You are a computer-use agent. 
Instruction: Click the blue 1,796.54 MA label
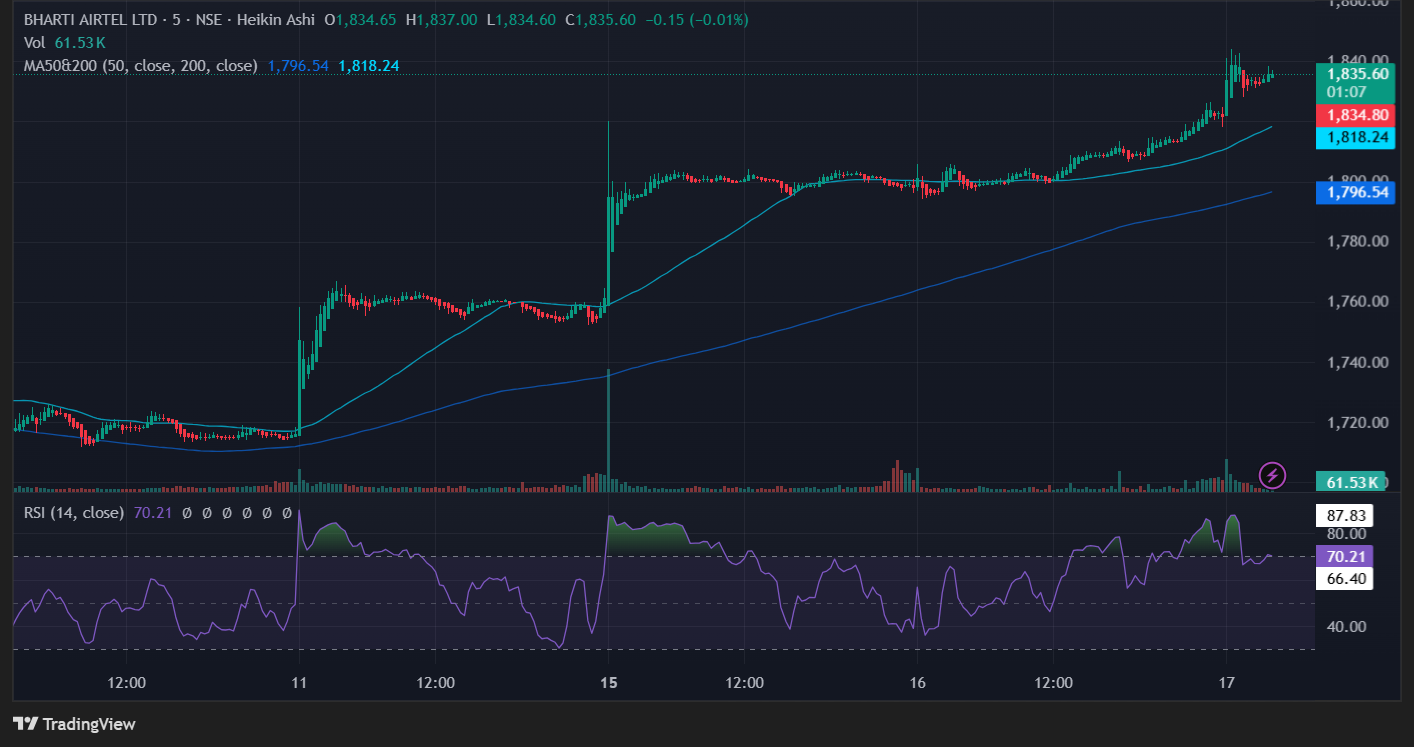coord(1356,191)
